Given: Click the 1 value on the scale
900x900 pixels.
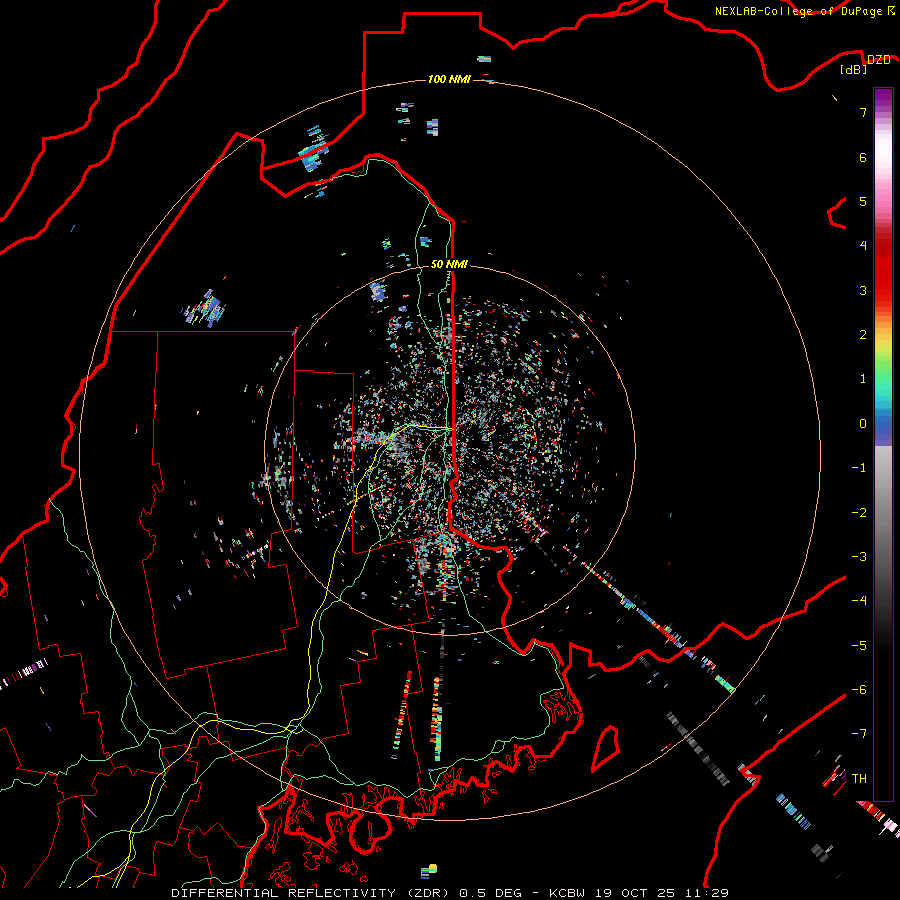Looking at the screenshot, I should tap(863, 379).
